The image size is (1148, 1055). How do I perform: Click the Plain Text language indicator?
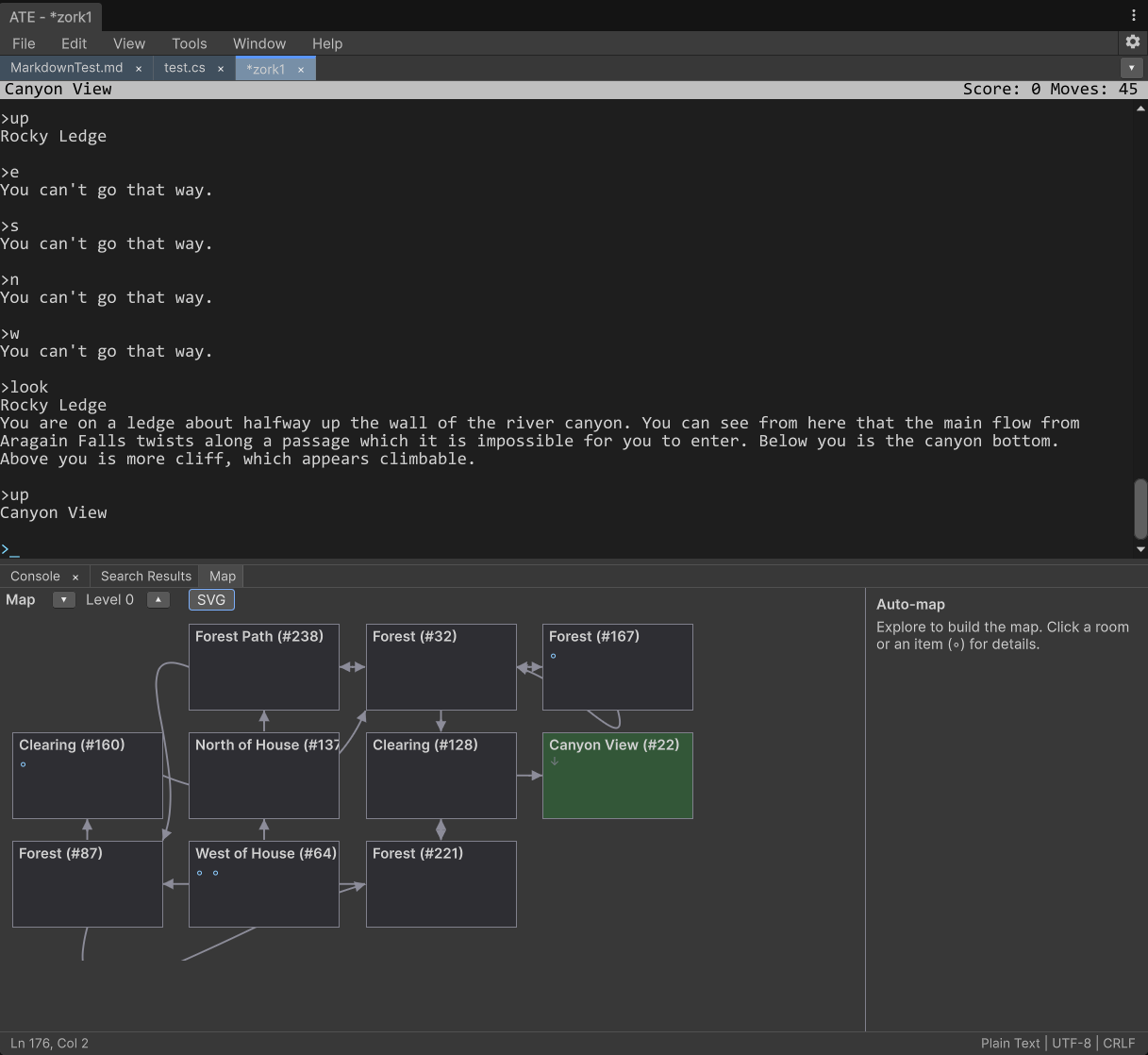pos(1010,1043)
